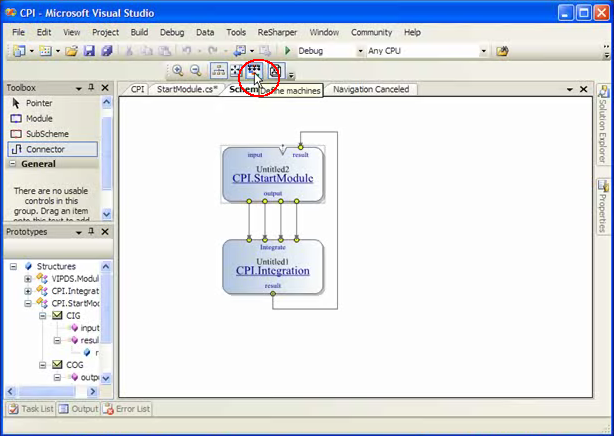Click the Save icon in toolbar

(89, 51)
